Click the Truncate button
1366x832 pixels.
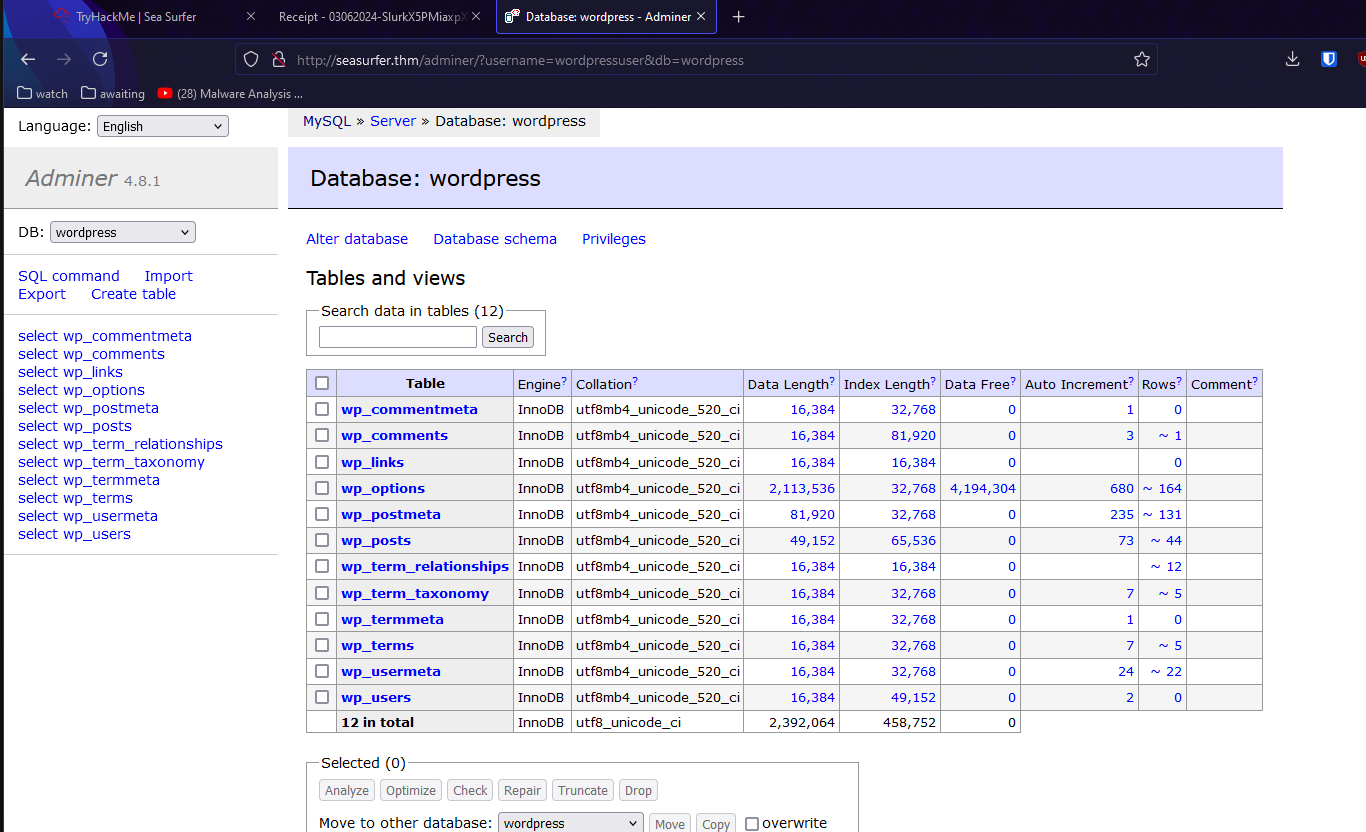583,790
